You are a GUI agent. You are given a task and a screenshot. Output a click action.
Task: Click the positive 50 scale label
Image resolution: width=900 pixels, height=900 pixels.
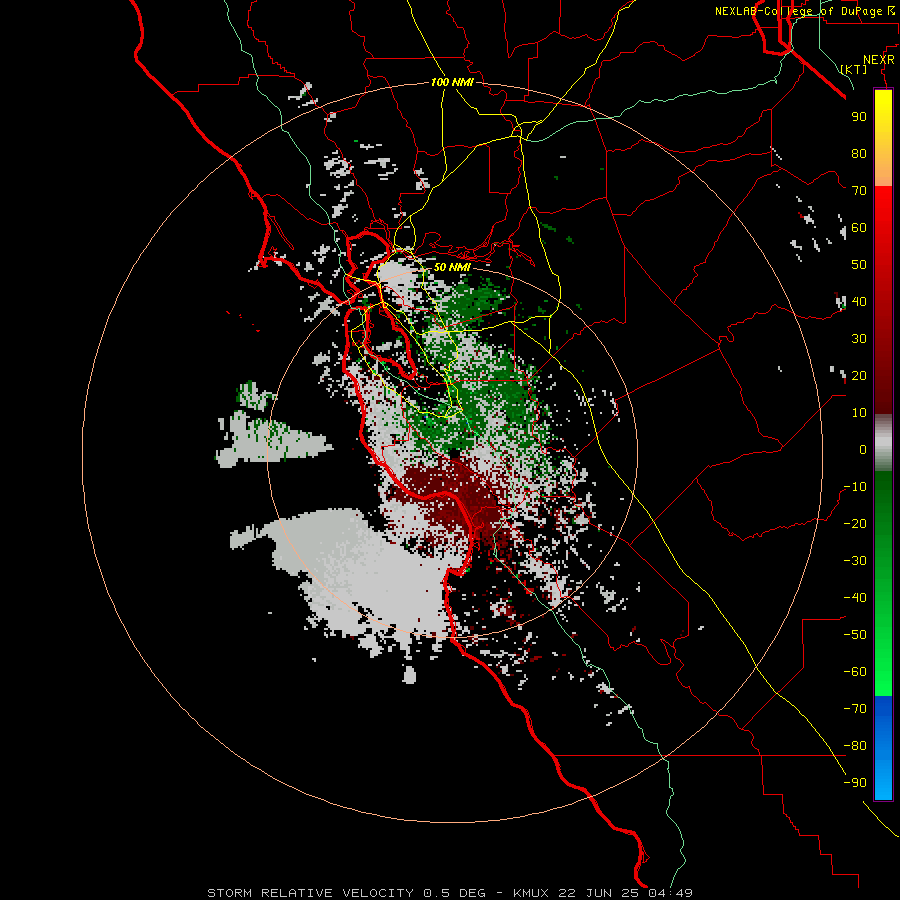tap(859, 265)
